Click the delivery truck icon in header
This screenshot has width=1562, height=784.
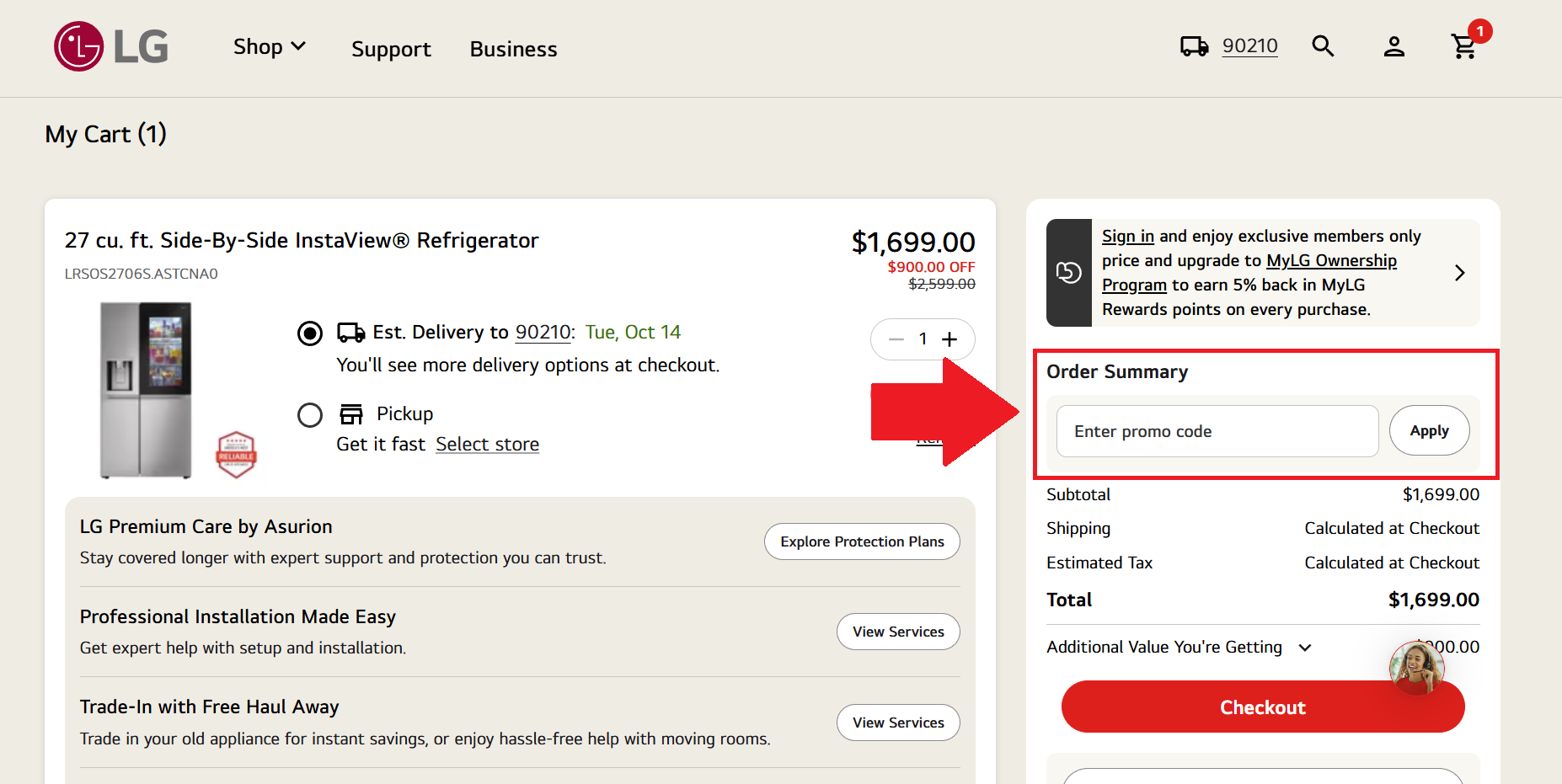coord(1194,46)
